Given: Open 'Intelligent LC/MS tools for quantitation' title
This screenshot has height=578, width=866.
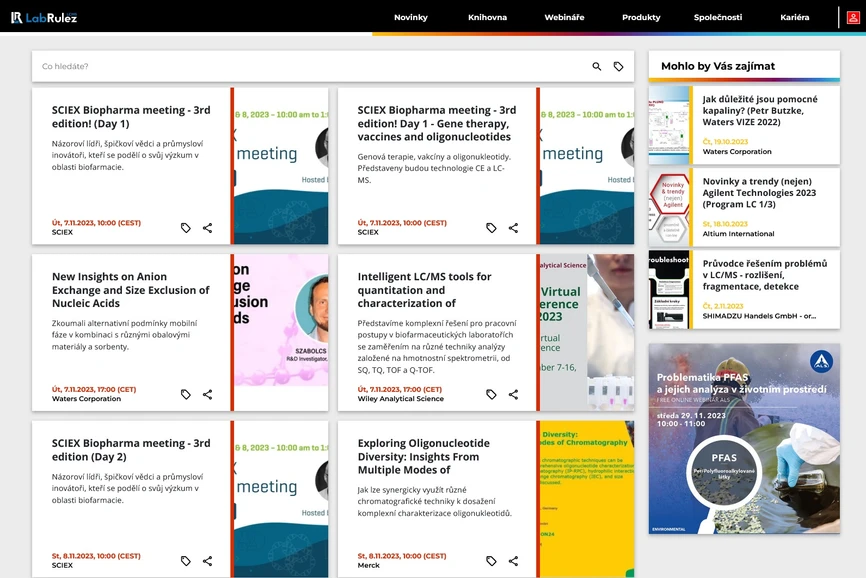Looking at the screenshot, I should 424,290.
